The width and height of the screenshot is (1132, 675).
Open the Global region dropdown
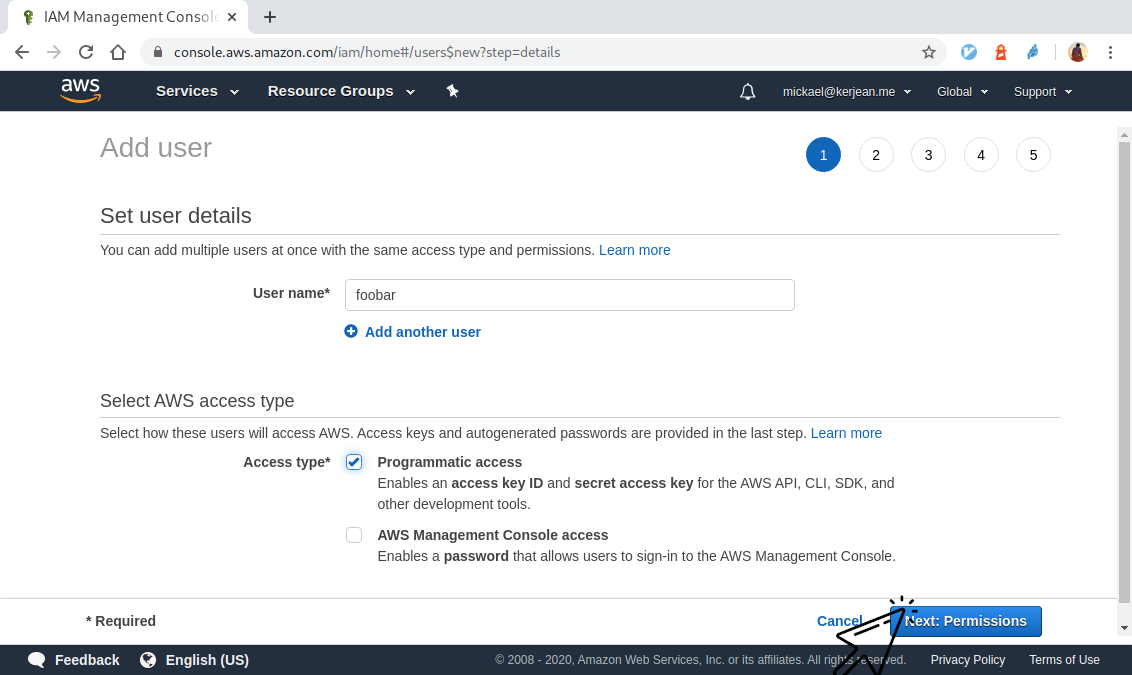pyautogui.click(x=962, y=92)
